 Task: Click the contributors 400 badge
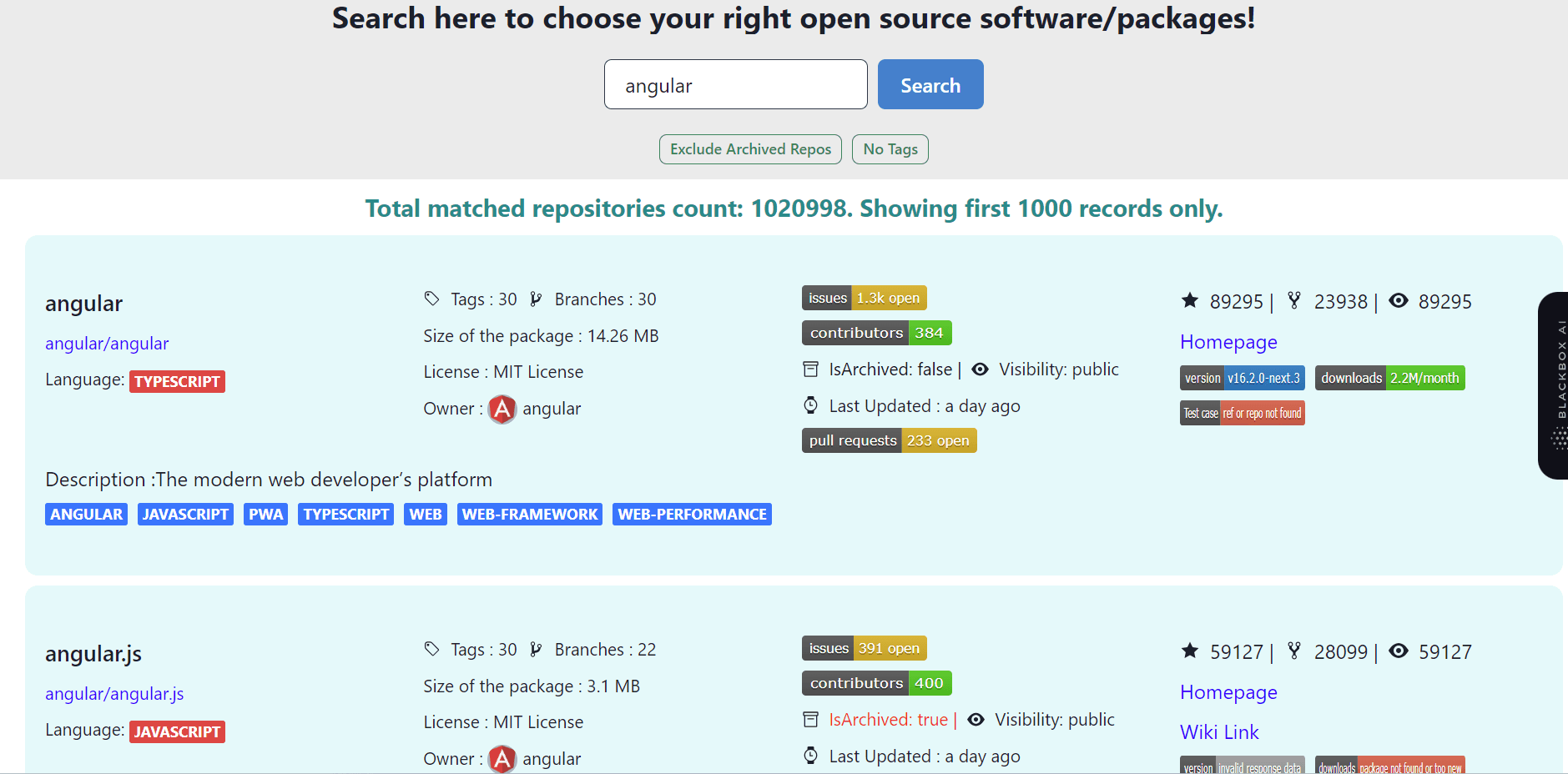pyautogui.click(x=876, y=683)
